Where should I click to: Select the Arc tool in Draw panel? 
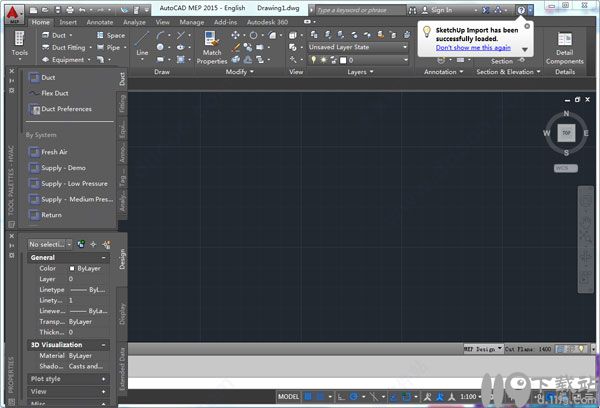tap(160, 35)
